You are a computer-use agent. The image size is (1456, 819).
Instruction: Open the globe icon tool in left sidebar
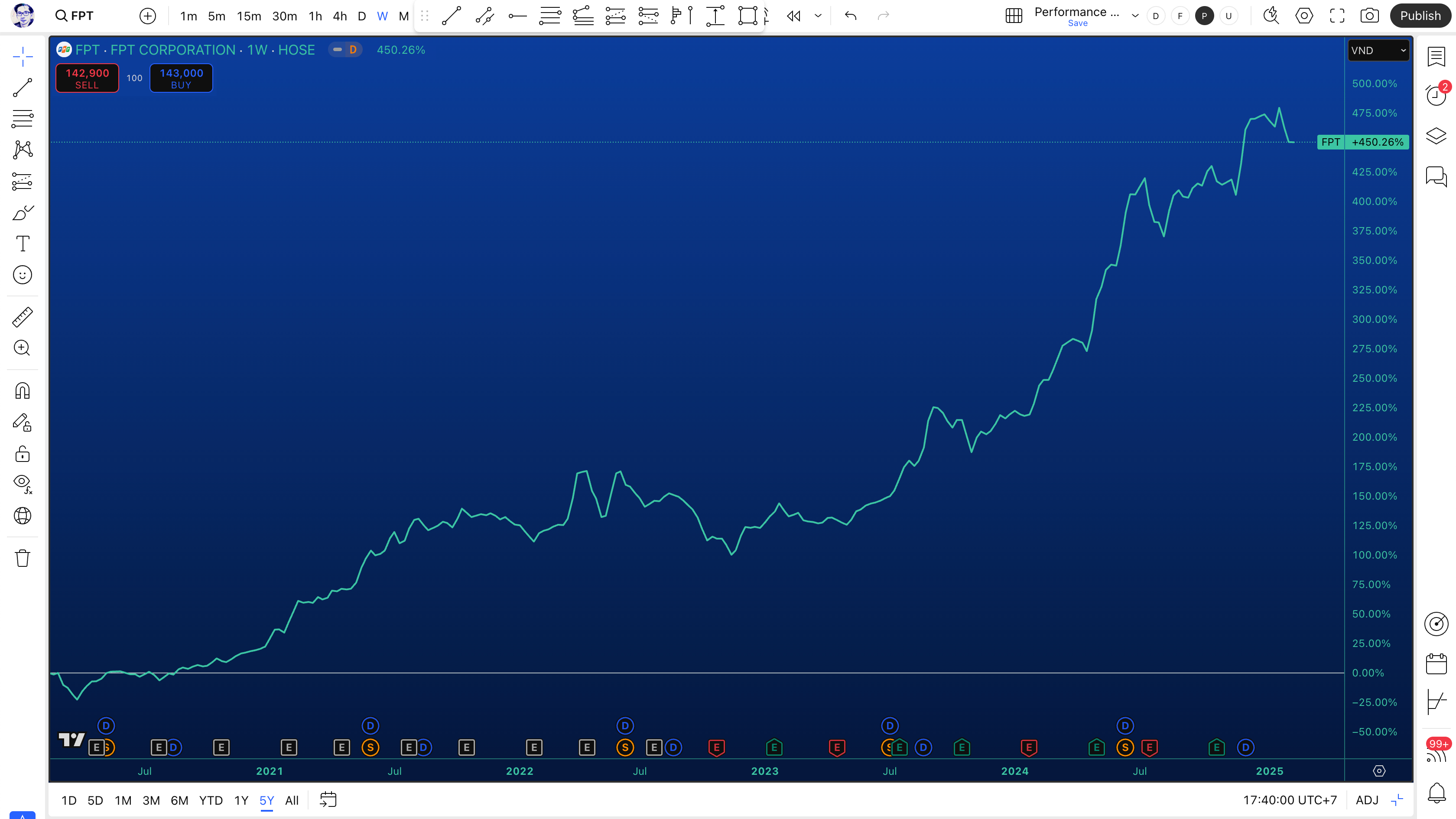(23, 516)
